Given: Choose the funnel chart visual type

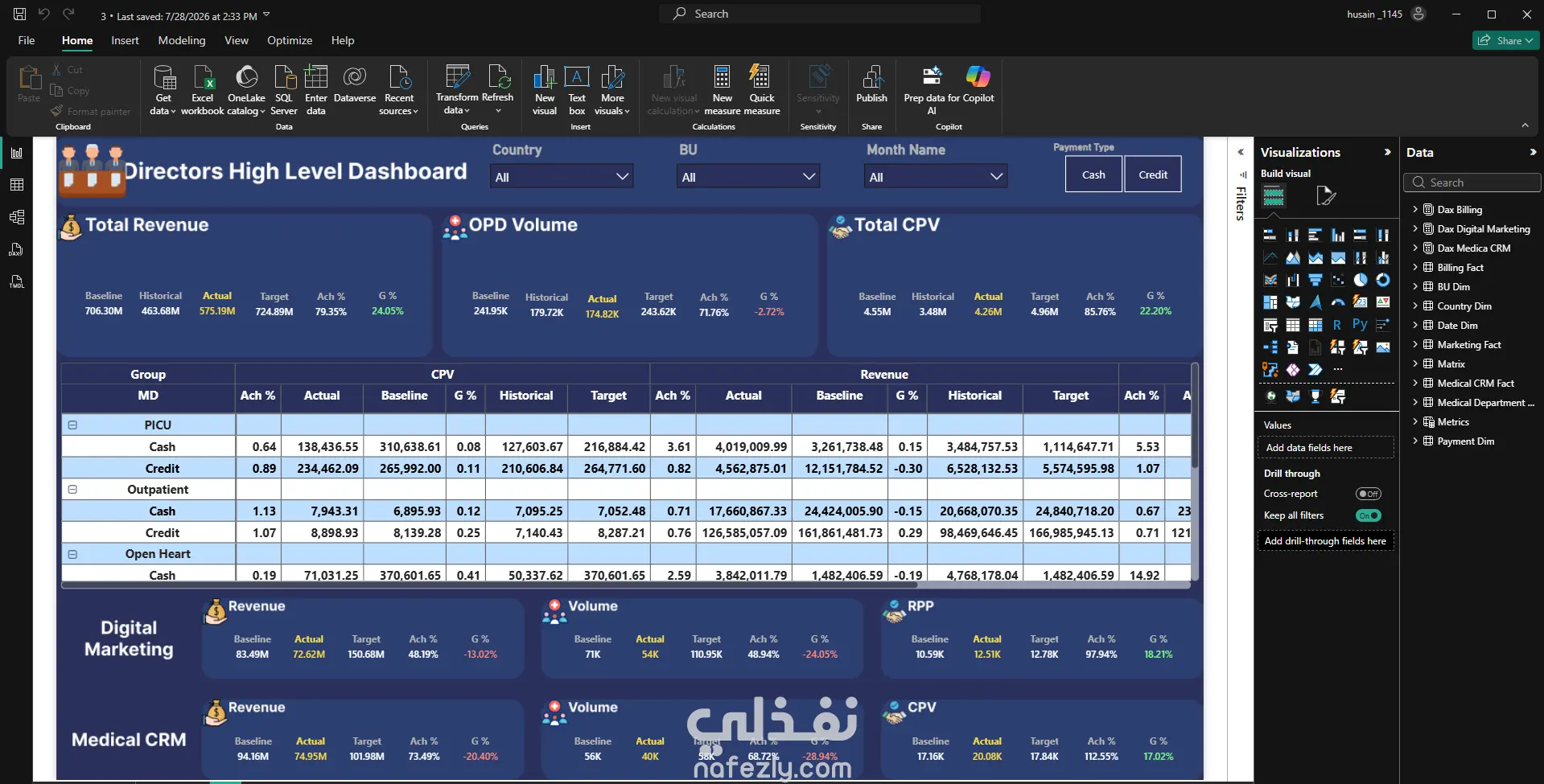Looking at the screenshot, I should coord(1315,280).
